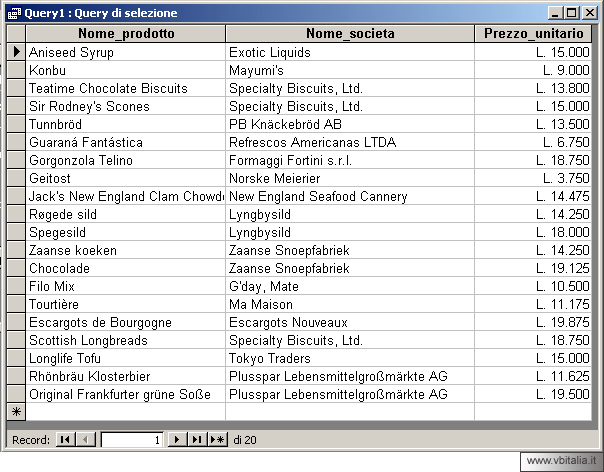Click the Norske Meierier company cell

pos(349,178)
